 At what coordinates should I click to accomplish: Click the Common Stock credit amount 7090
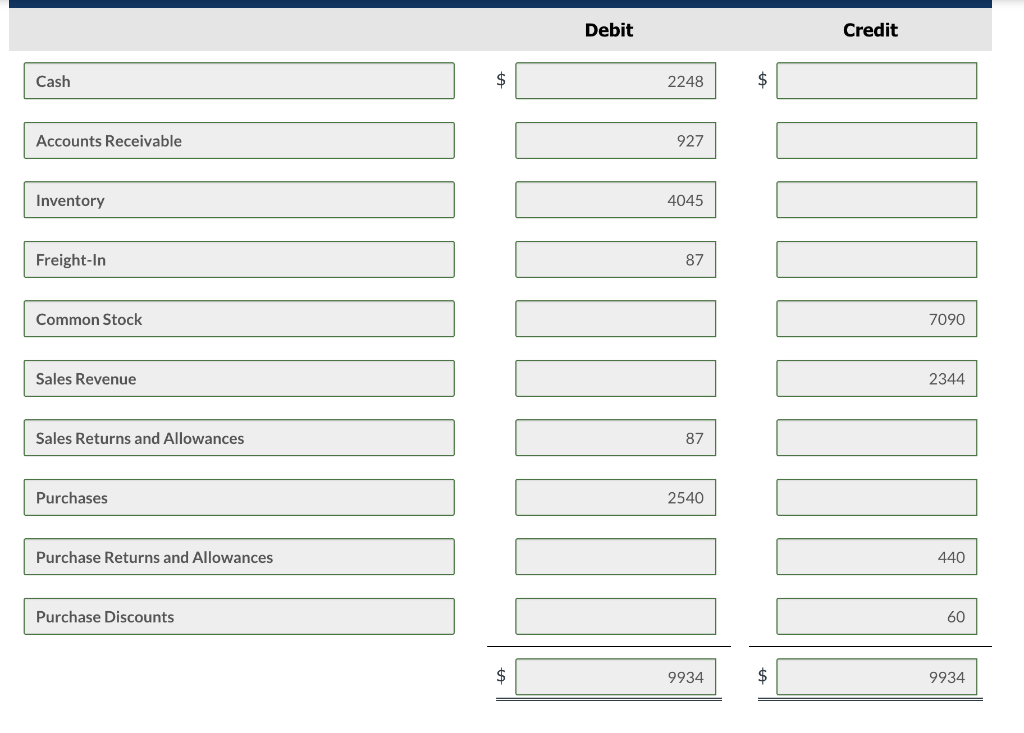(876, 318)
